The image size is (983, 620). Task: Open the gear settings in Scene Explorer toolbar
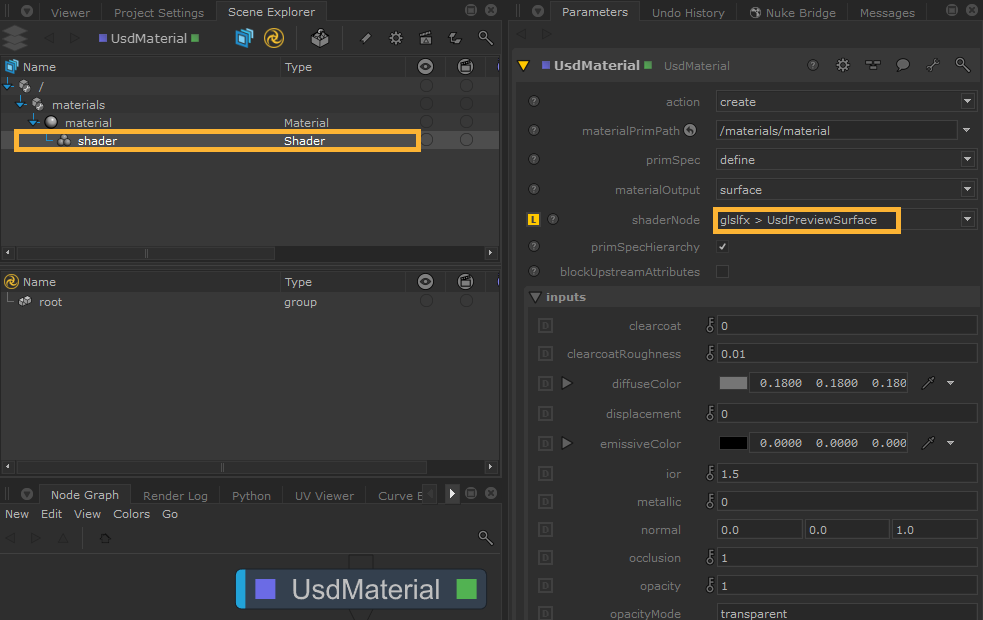click(x=396, y=38)
